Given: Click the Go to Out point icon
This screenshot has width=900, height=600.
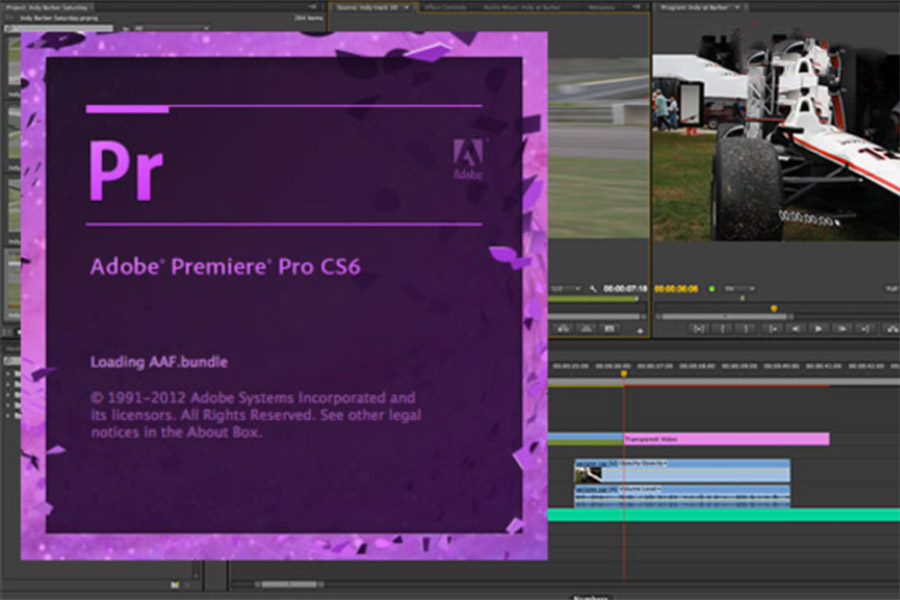Looking at the screenshot, I should 864,328.
